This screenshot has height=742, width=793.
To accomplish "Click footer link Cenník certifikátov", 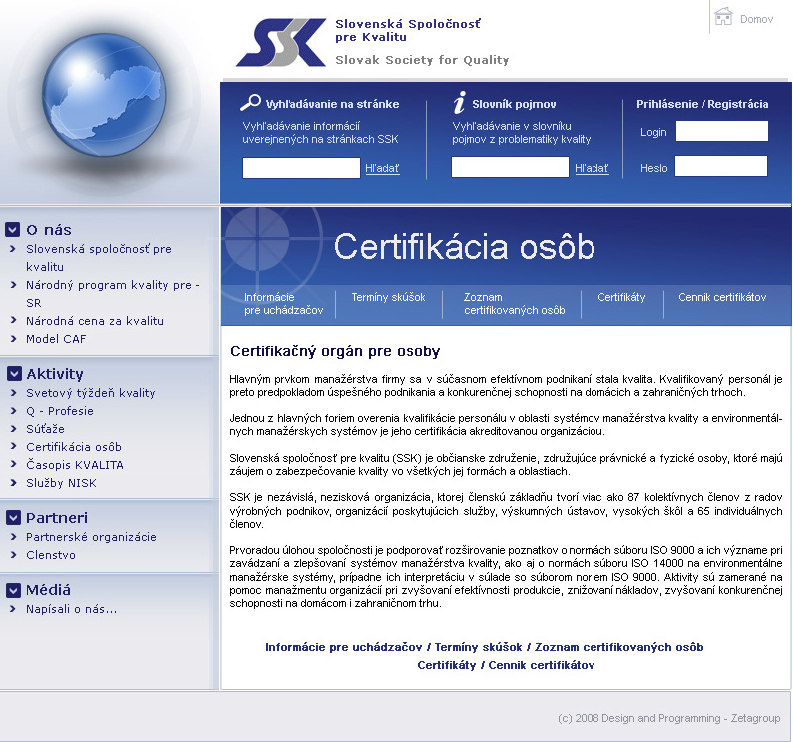I will coord(541,665).
